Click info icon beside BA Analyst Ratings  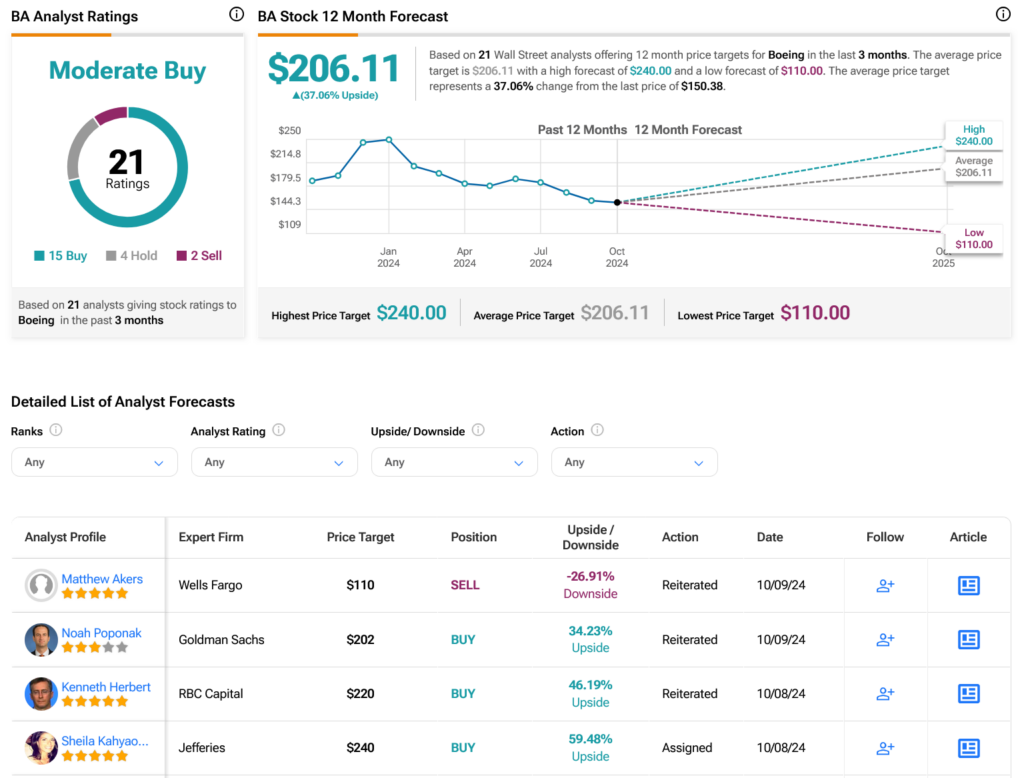236,14
